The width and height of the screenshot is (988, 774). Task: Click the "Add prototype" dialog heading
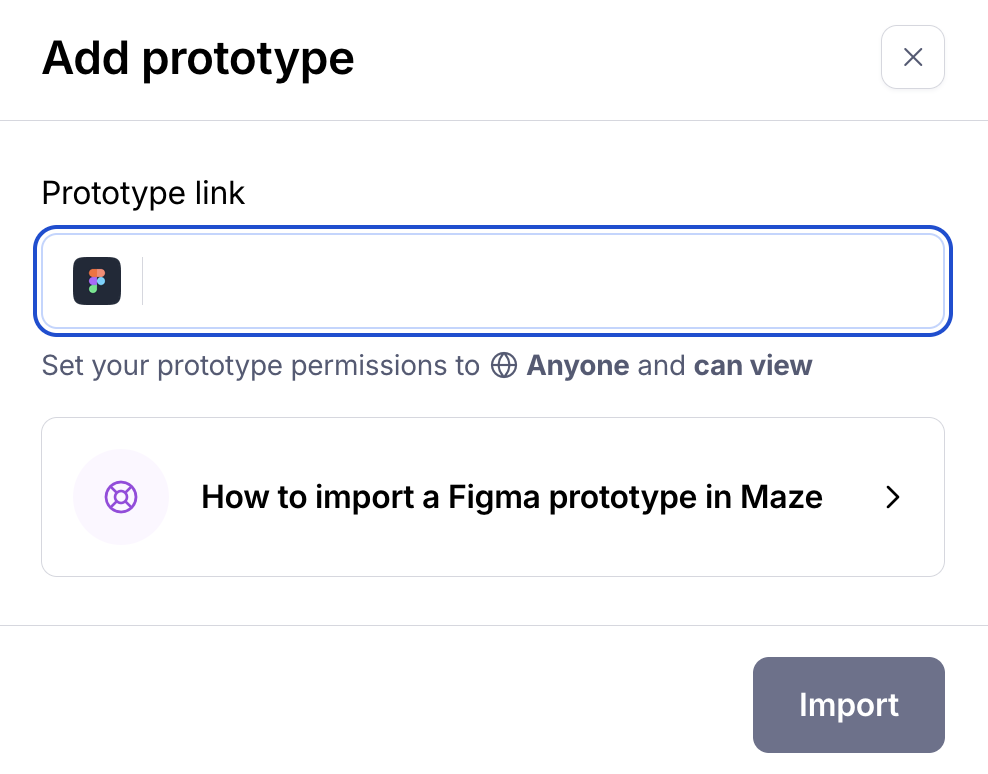click(x=198, y=58)
